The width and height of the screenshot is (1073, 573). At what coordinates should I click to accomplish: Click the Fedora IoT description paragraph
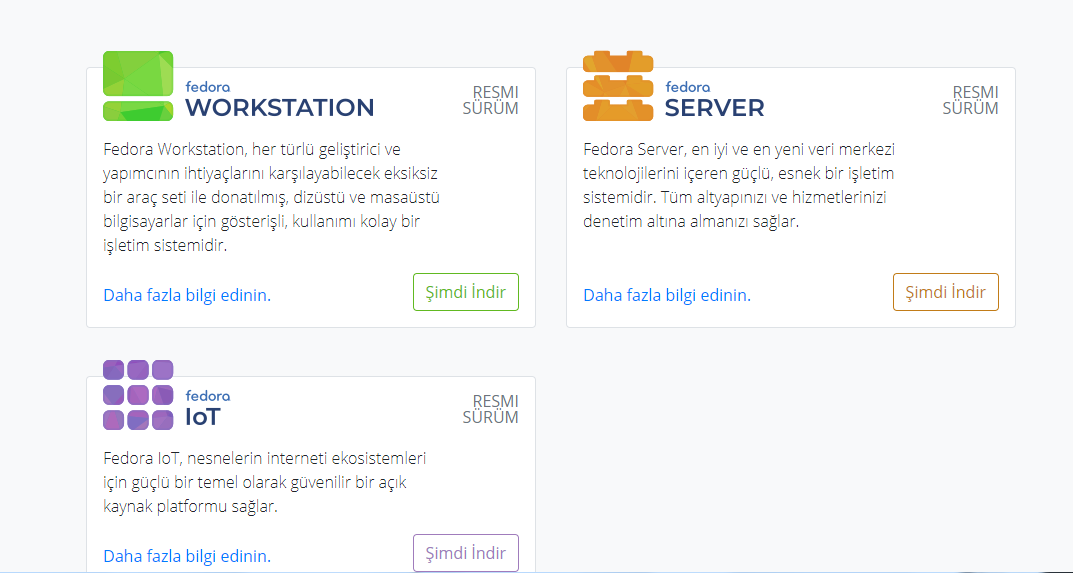(x=266, y=483)
